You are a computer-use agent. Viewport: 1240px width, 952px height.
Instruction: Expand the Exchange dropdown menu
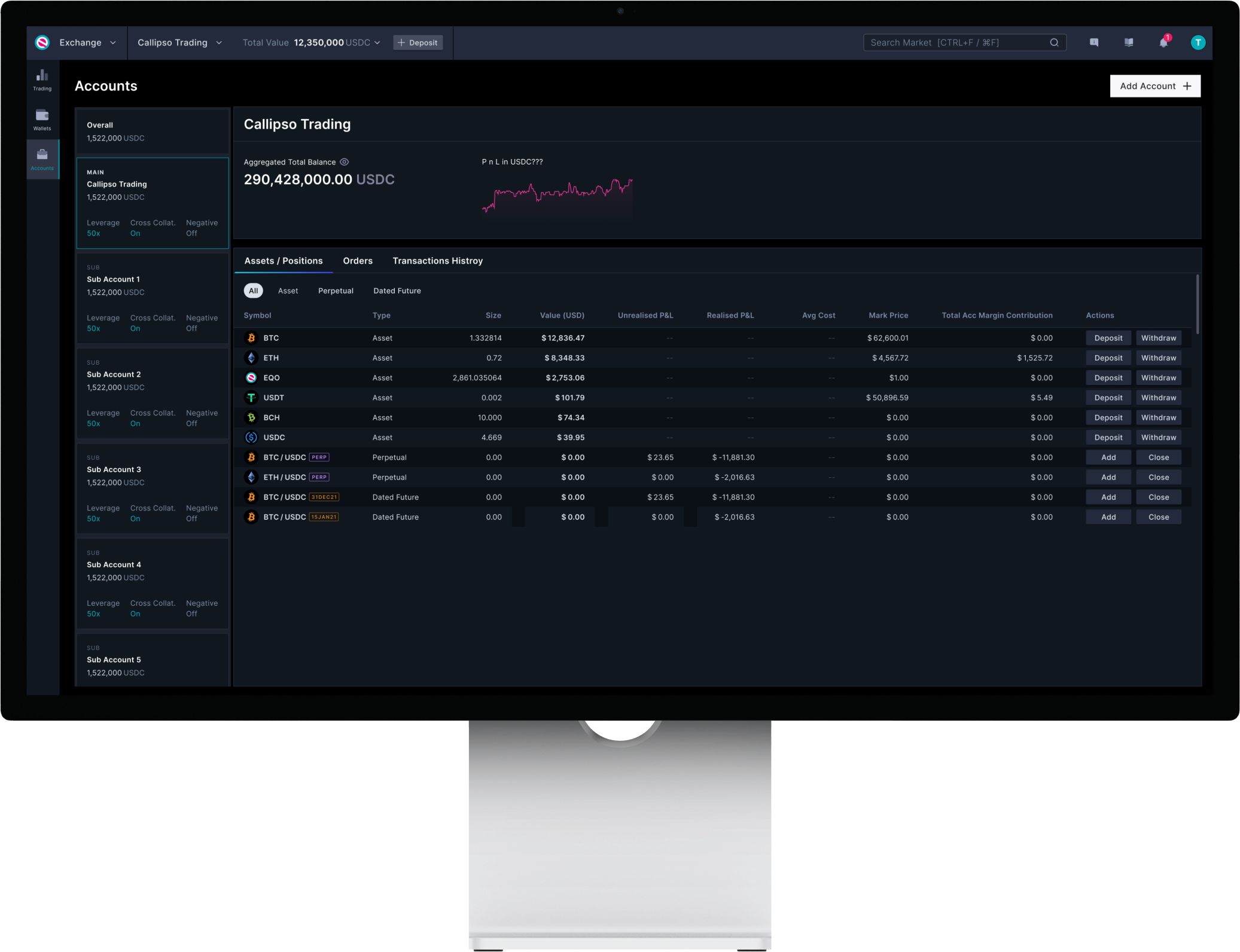pyautogui.click(x=113, y=42)
